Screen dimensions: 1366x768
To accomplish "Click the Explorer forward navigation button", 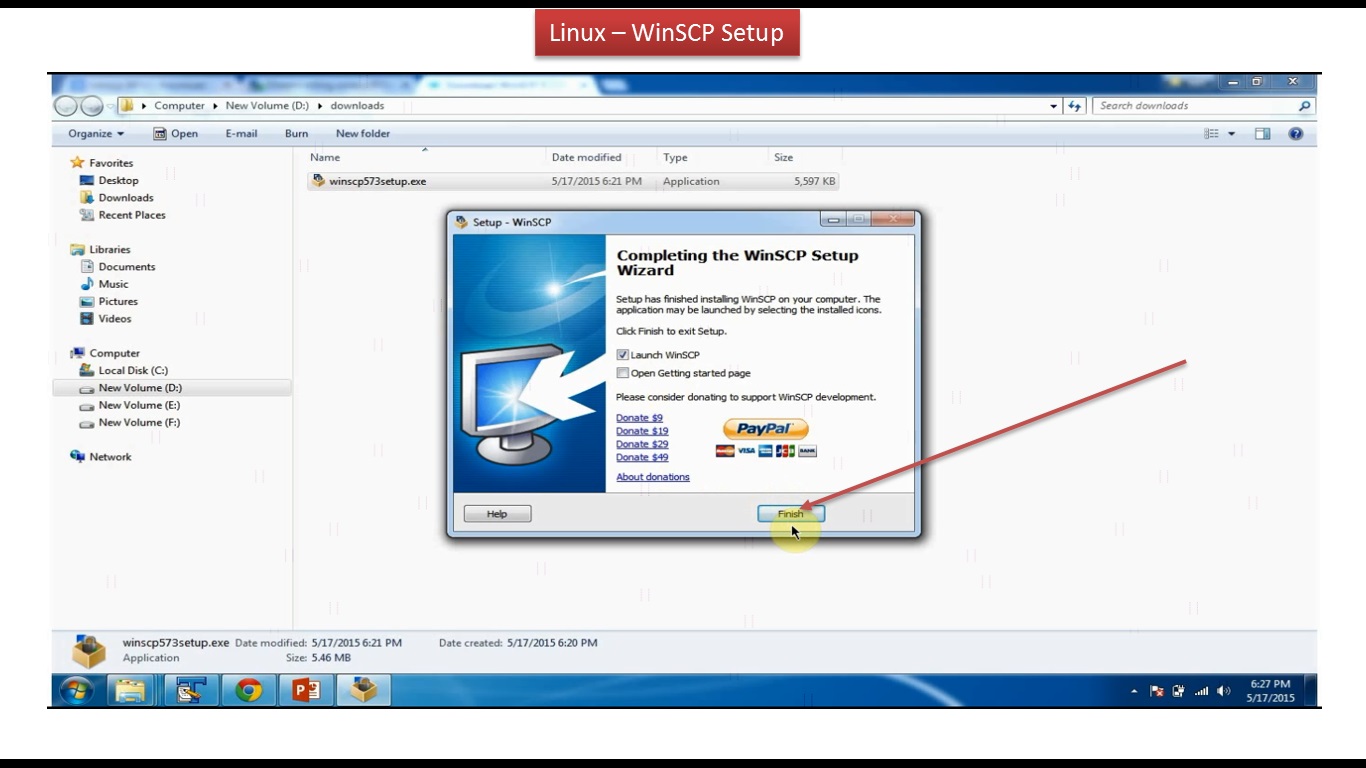I will [x=92, y=106].
